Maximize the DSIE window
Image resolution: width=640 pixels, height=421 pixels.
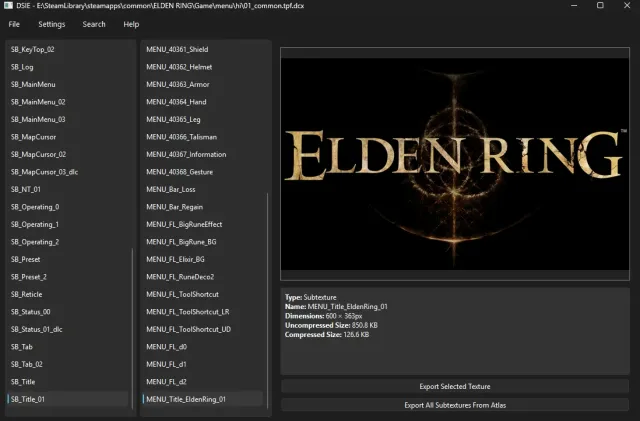[x=600, y=5]
